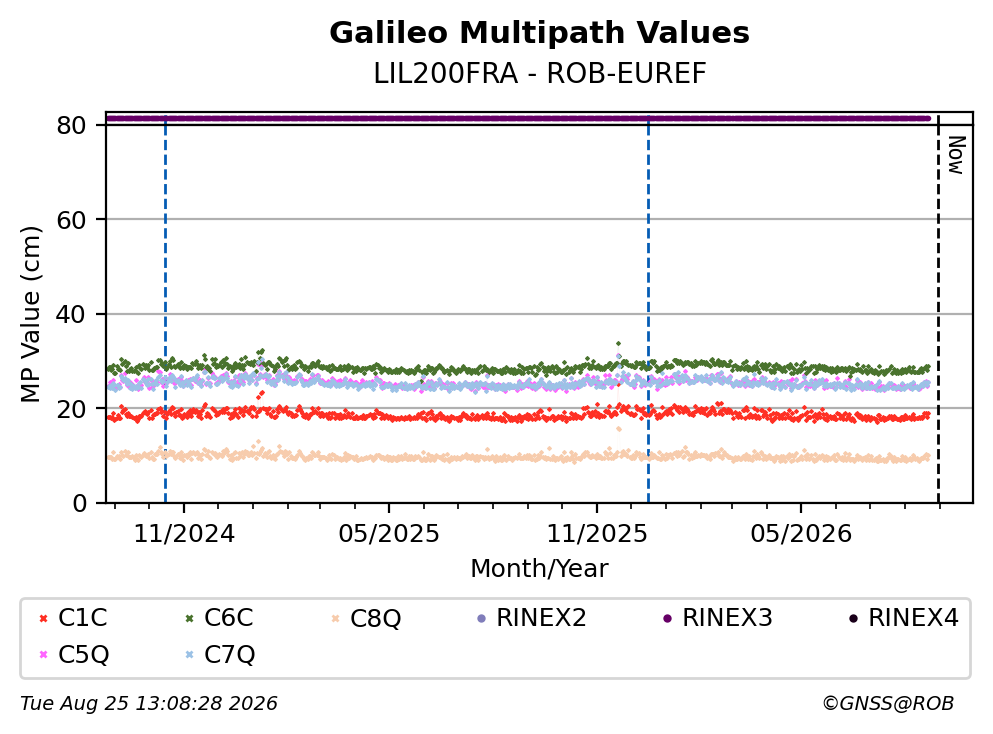This screenshot has height=734, width=993.
Task: Click the chart title Galileo Multipath Values
Action: coord(540,33)
